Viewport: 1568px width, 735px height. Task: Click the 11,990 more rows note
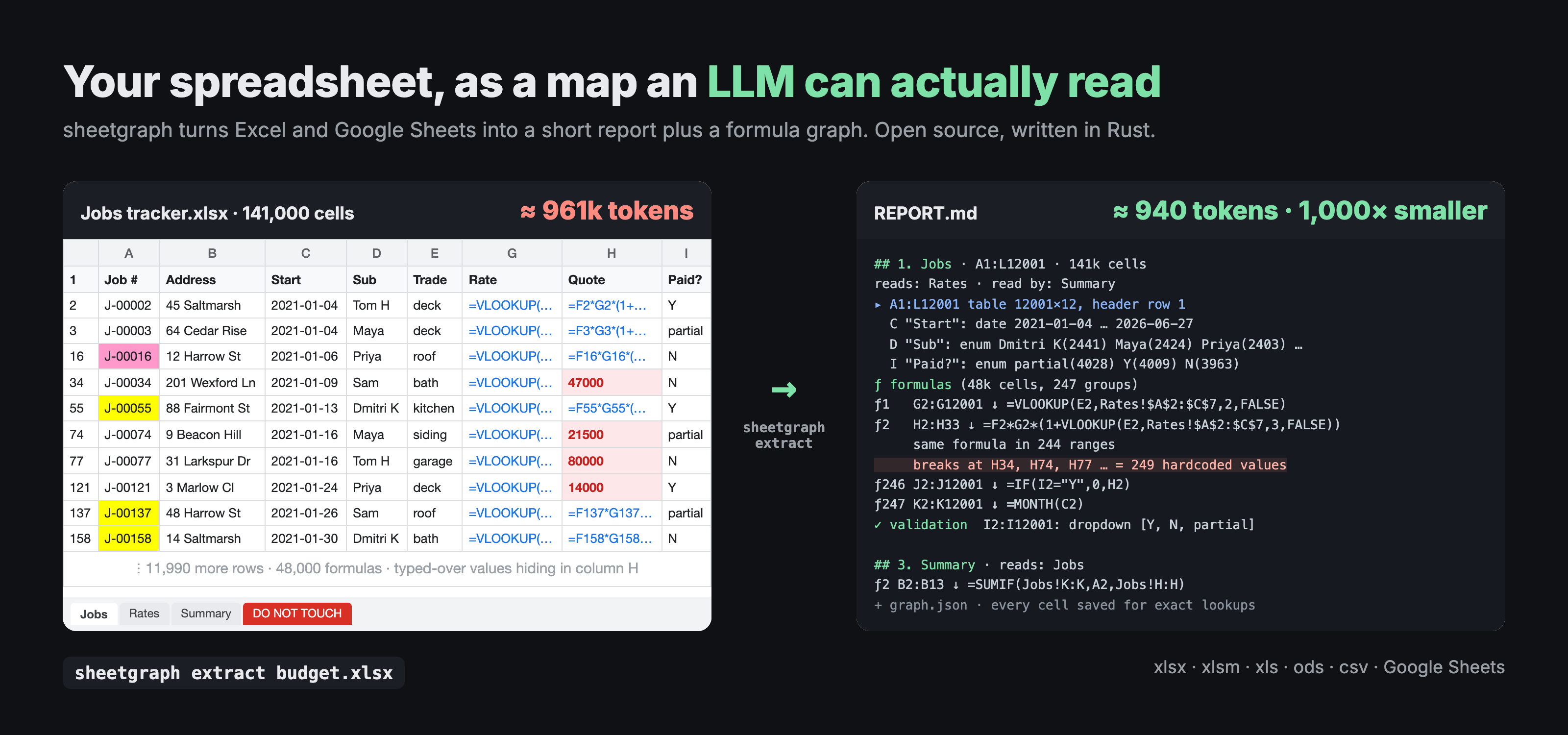387,568
